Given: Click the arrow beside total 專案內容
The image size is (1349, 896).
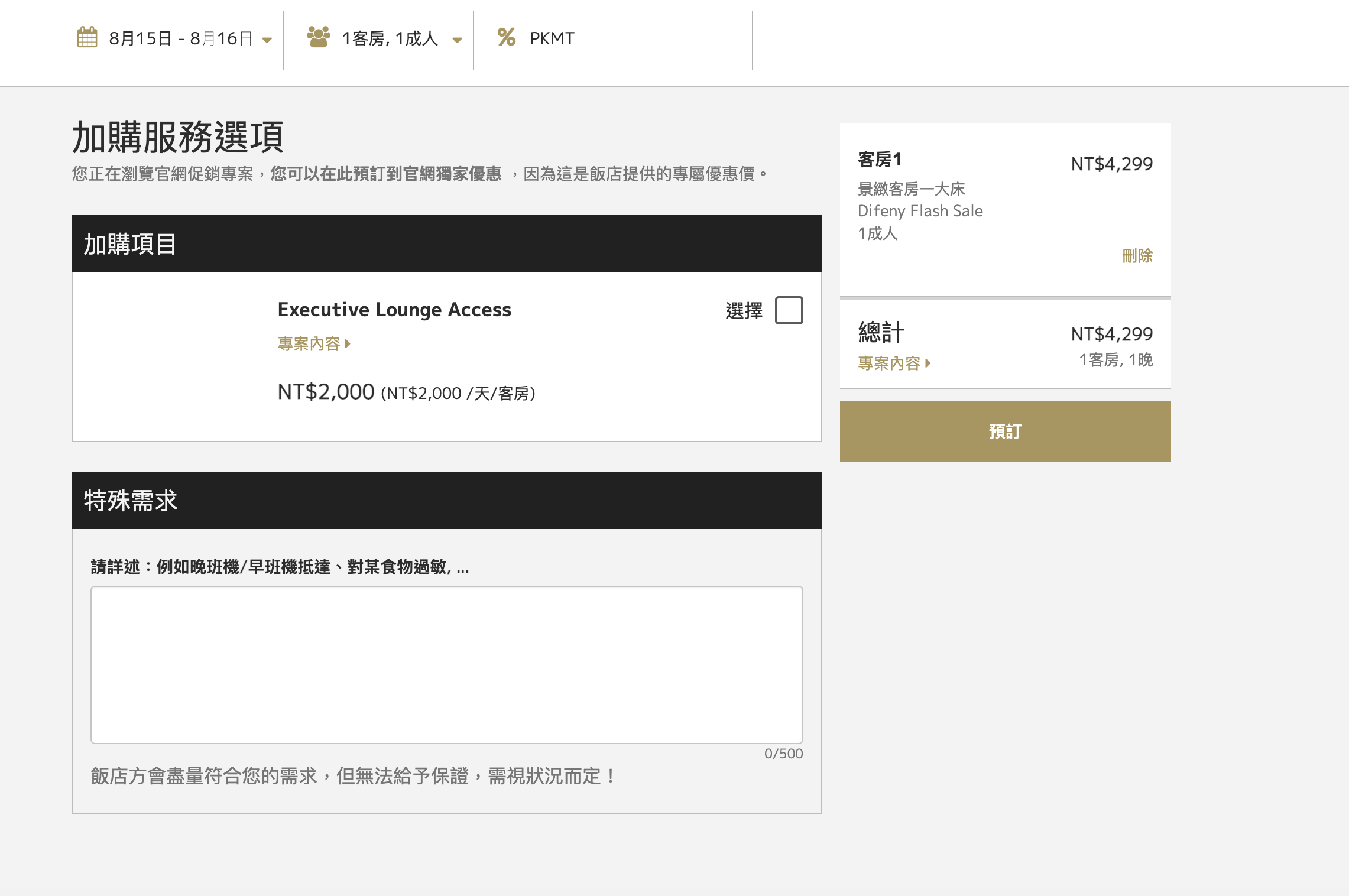Looking at the screenshot, I should click(x=928, y=363).
